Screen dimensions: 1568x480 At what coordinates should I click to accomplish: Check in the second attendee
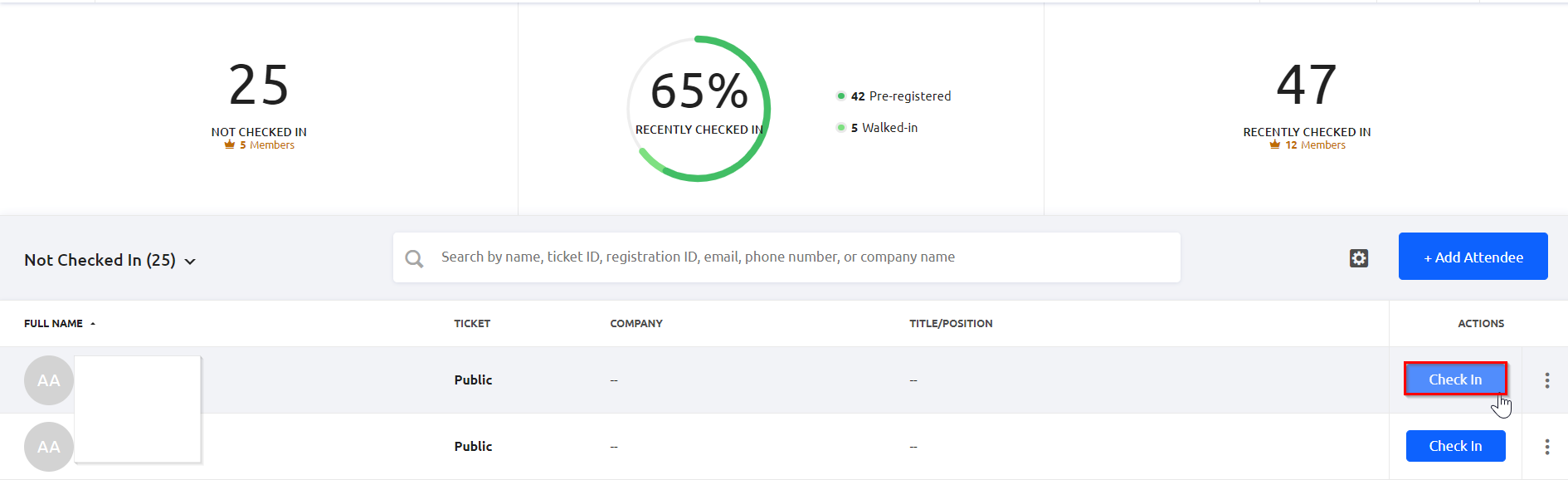[1455, 446]
